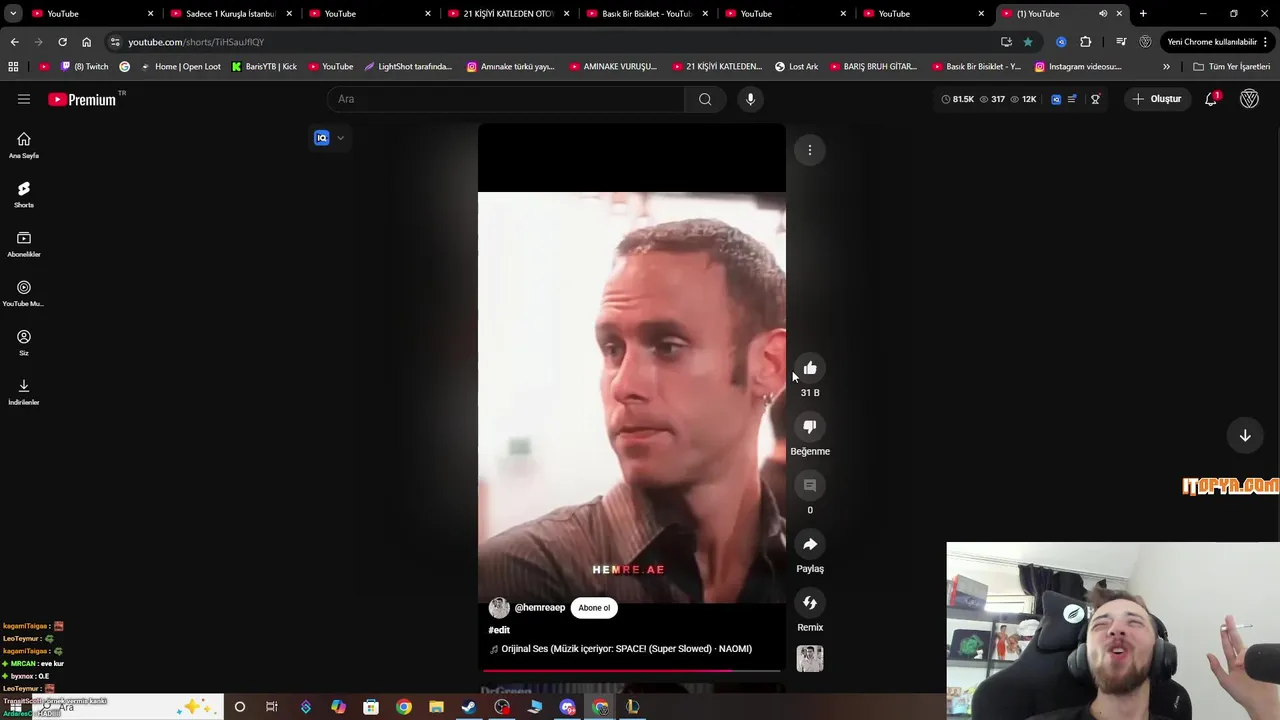Open @hemreaep channel link
This screenshot has height=720, width=1280.
(x=540, y=608)
